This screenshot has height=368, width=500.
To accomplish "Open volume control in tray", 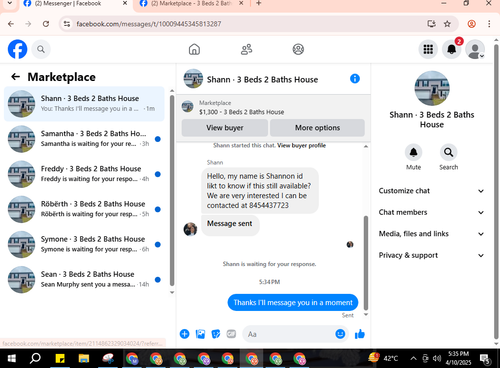I will pyautogui.click(x=437, y=359).
